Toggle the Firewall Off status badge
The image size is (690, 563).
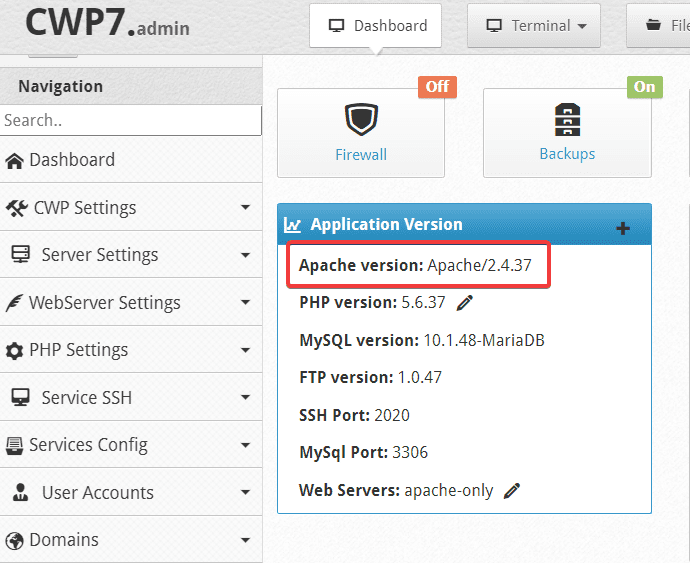[x=437, y=86]
